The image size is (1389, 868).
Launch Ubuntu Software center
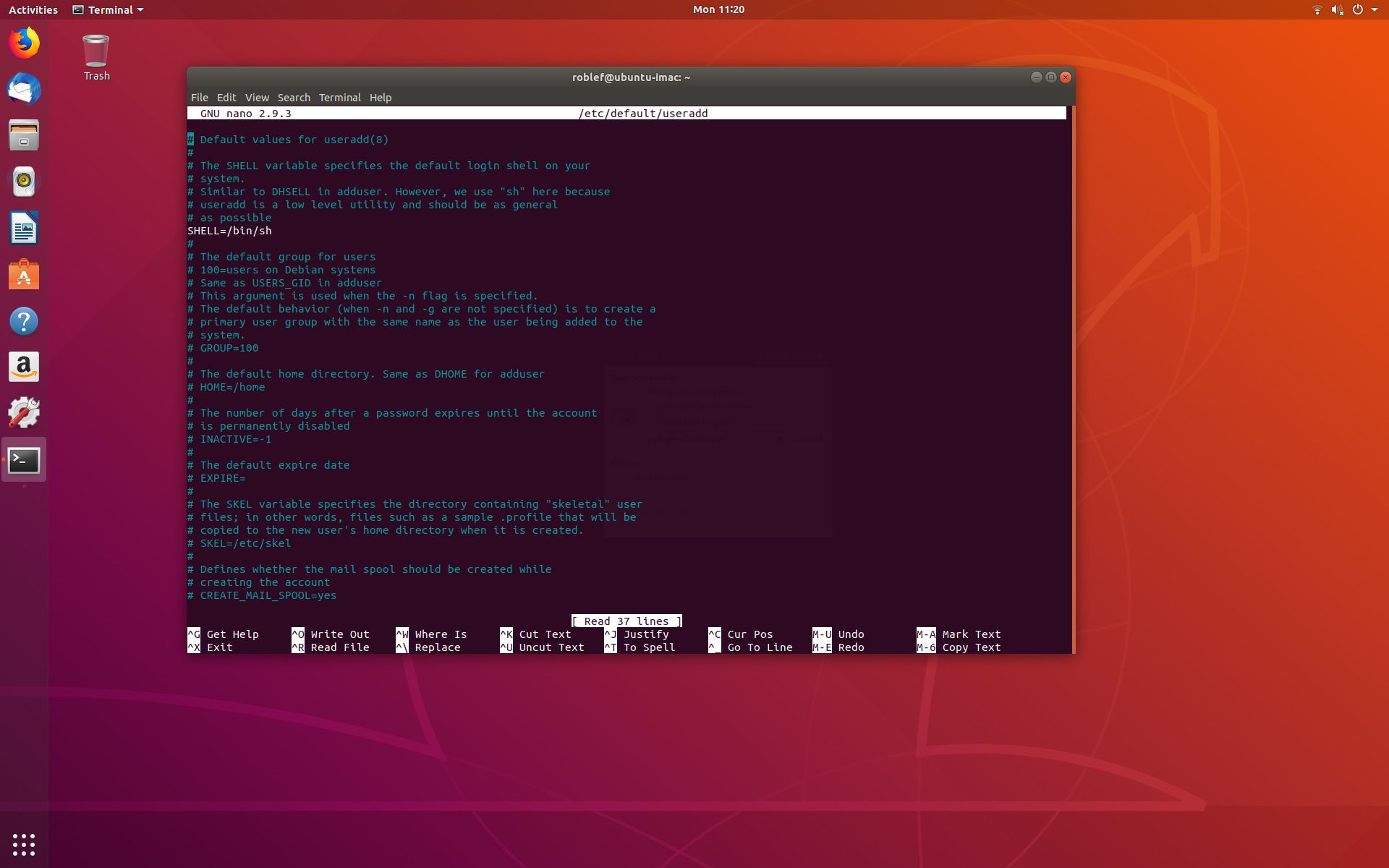pyautogui.click(x=24, y=275)
